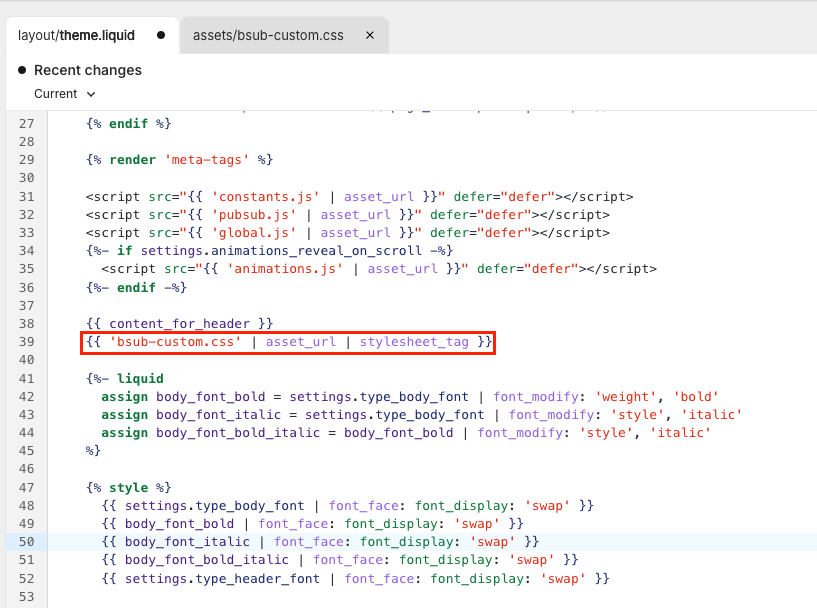817x608 pixels.
Task: Click line number 39 in the gutter
Action: coord(27,342)
